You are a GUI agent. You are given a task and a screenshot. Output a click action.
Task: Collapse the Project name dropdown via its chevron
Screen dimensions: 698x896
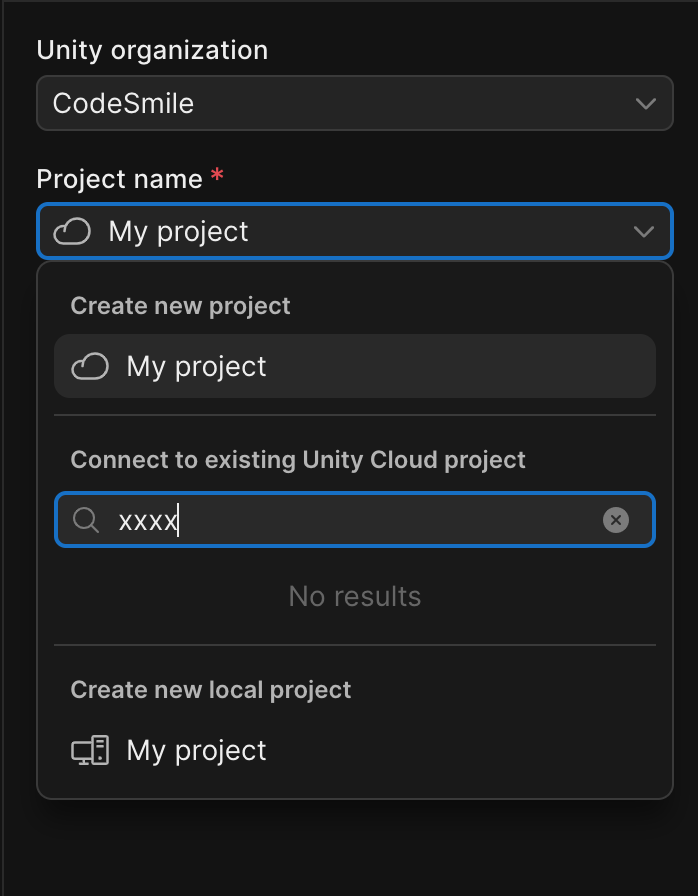point(645,232)
